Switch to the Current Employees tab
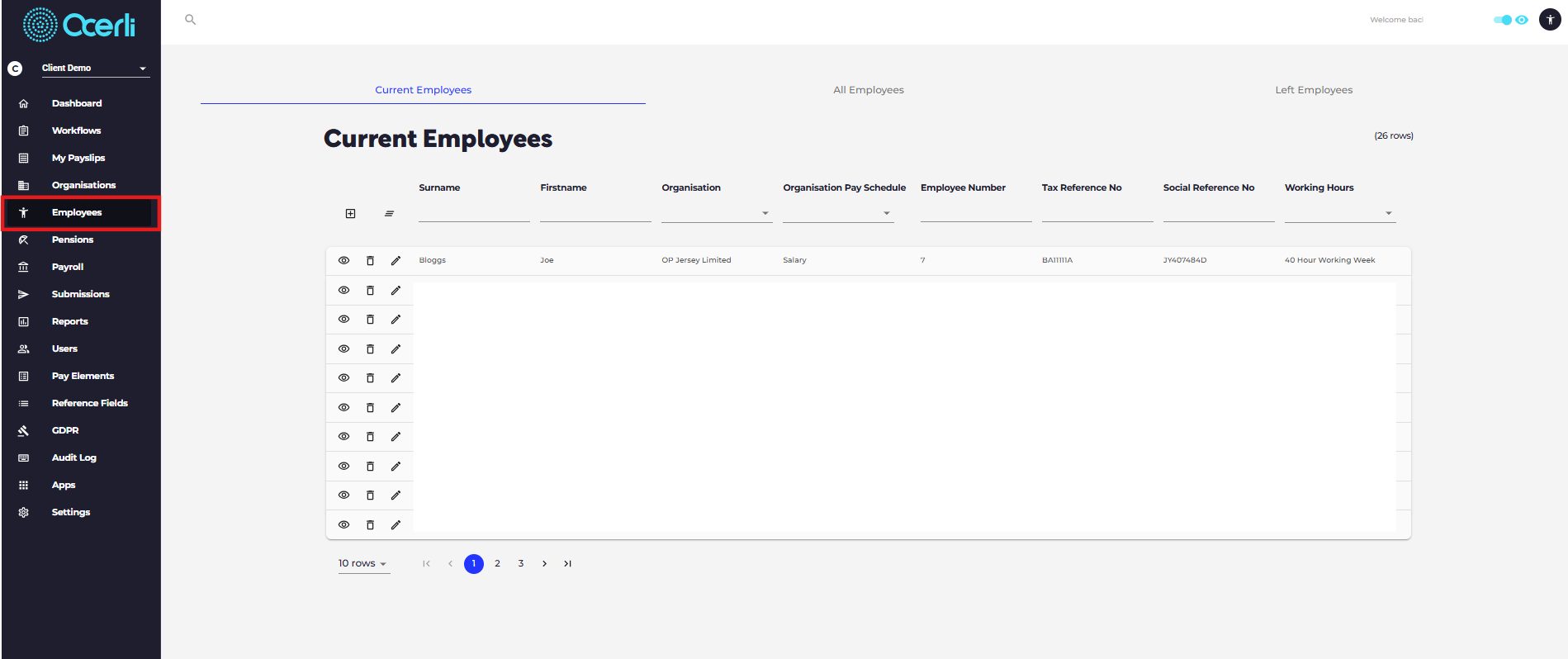The width and height of the screenshot is (1568, 659). 423,90
